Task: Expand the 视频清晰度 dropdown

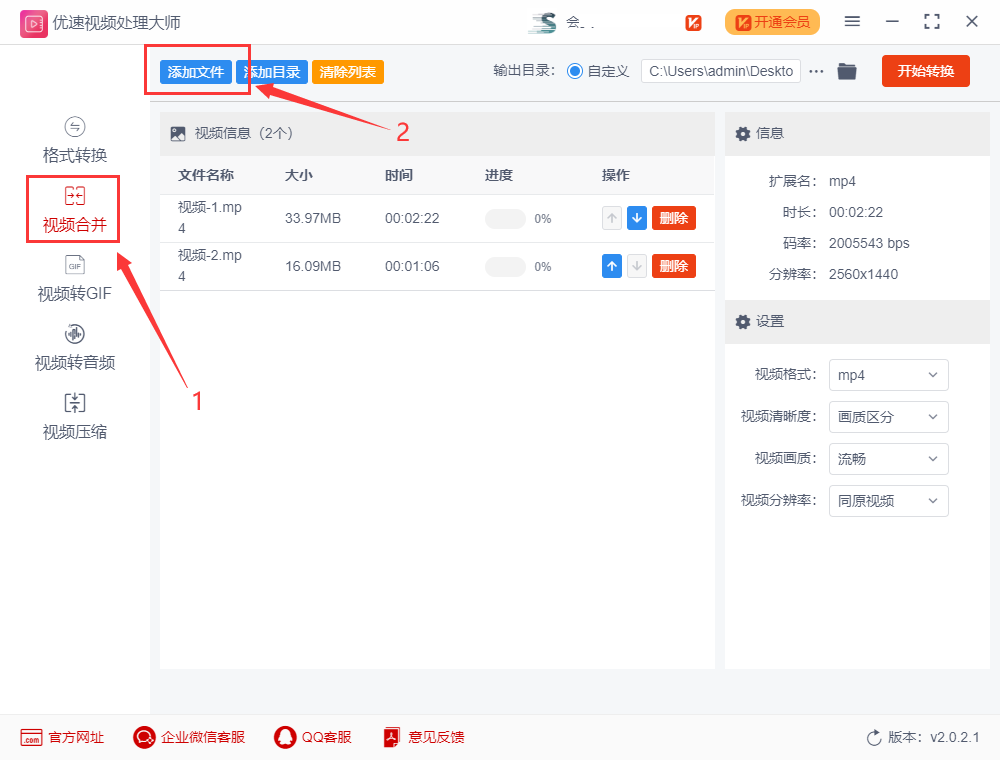Action: point(888,417)
